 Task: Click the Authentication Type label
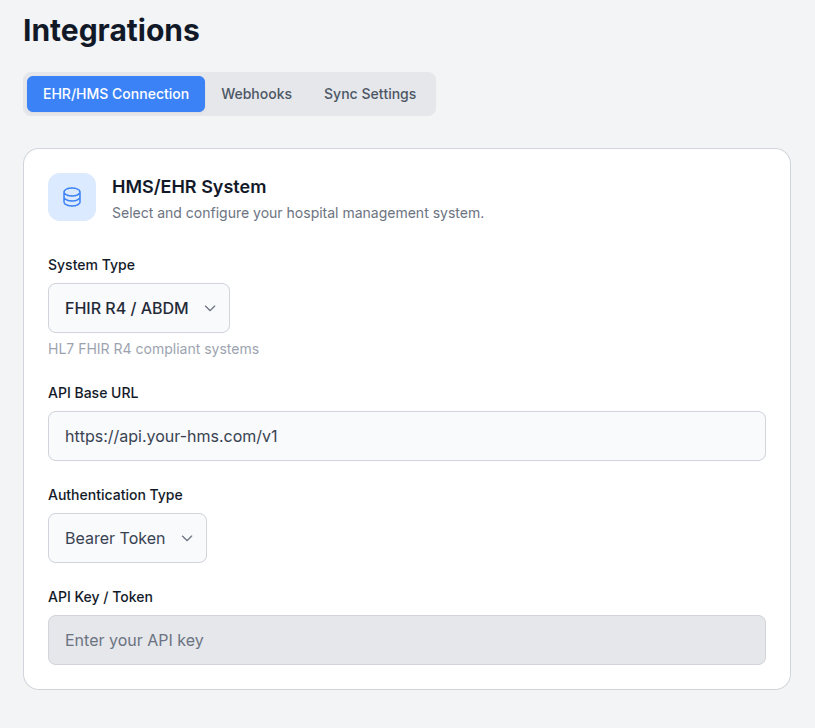click(115, 494)
